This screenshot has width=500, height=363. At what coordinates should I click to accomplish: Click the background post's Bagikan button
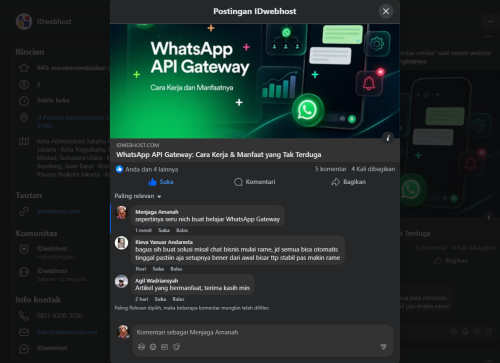(451, 261)
